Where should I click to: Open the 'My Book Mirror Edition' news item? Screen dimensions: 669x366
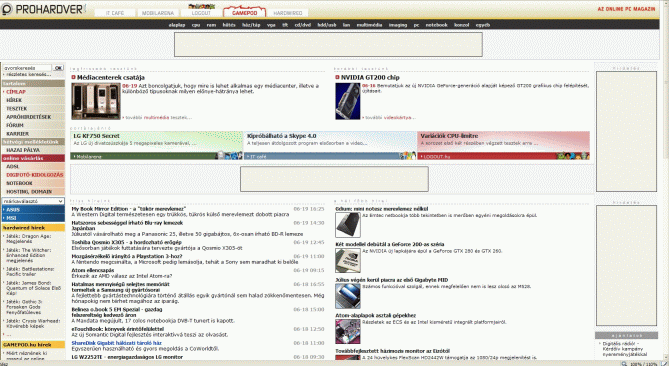[x=128, y=209]
